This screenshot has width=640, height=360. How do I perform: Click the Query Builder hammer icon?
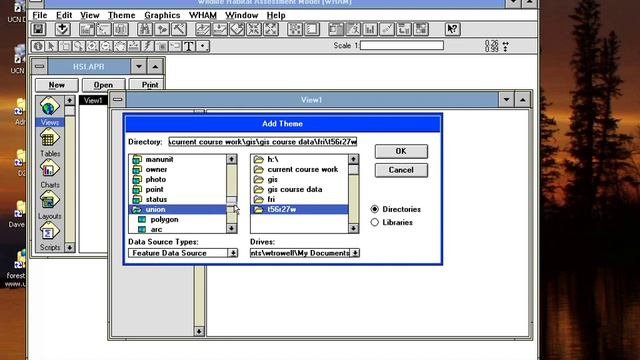pos(179,29)
